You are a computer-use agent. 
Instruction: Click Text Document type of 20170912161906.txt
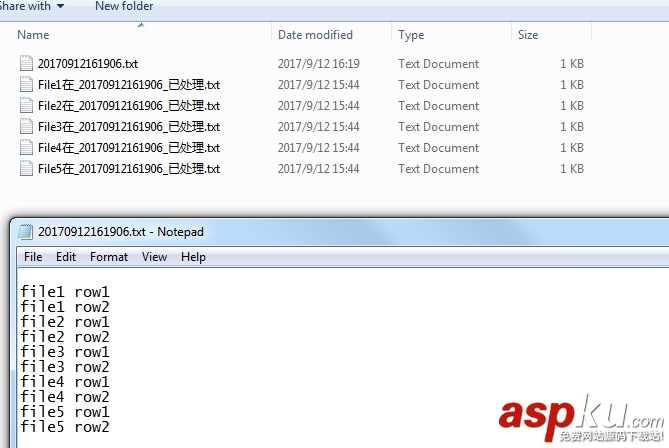point(439,64)
